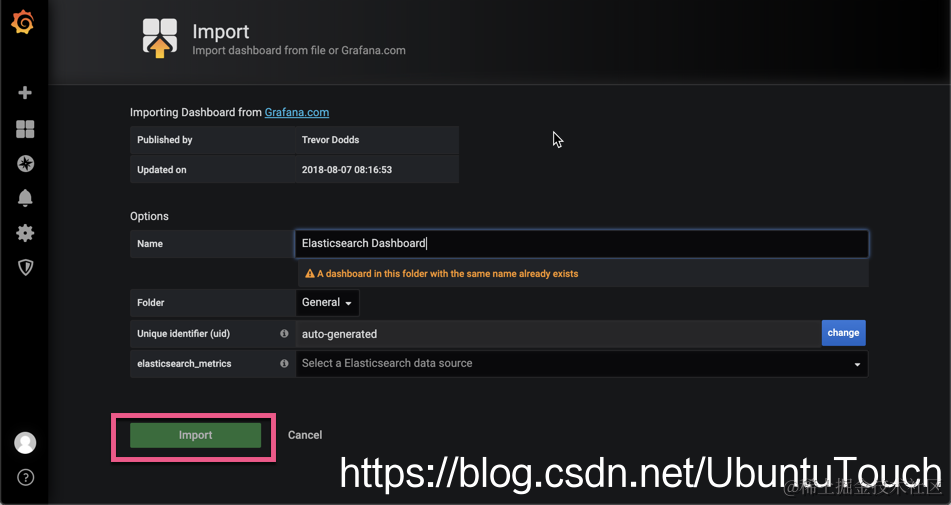This screenshot has height=505, width=951.
Task: Follow the Grafana.com link
Action: point(297,112)
